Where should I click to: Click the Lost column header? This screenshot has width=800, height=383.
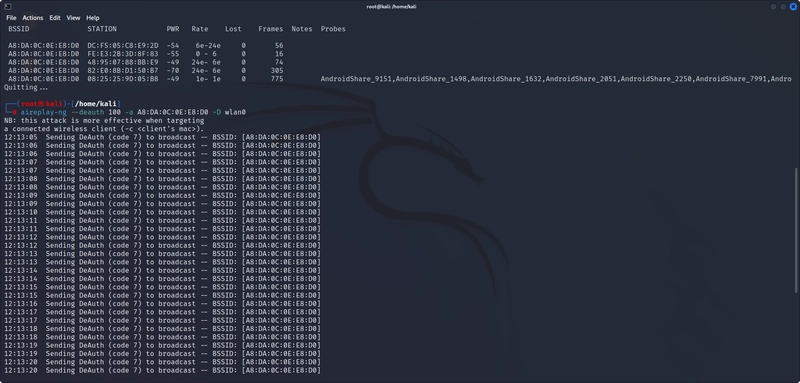coord(233,29)
